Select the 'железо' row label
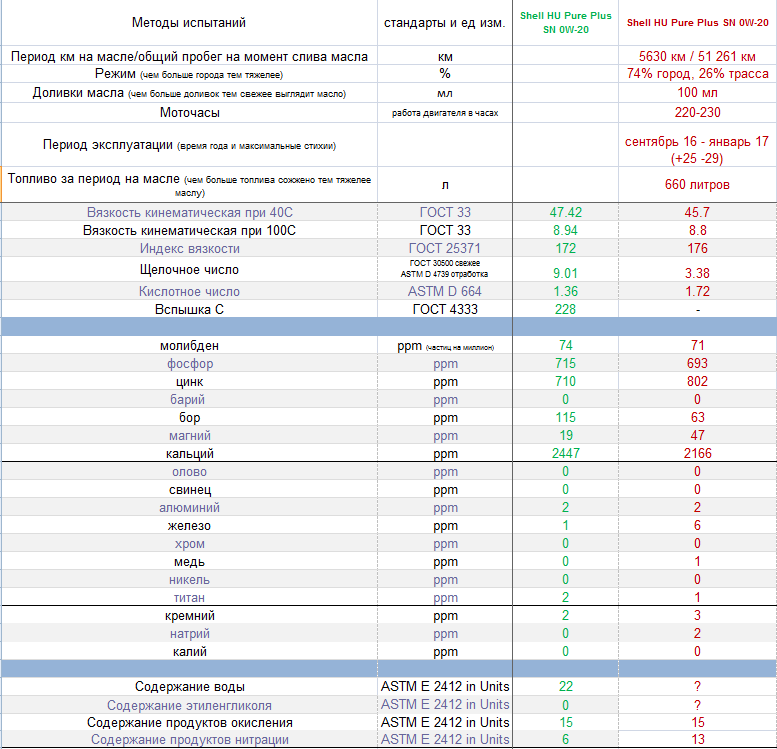 (x=189, y=526)
